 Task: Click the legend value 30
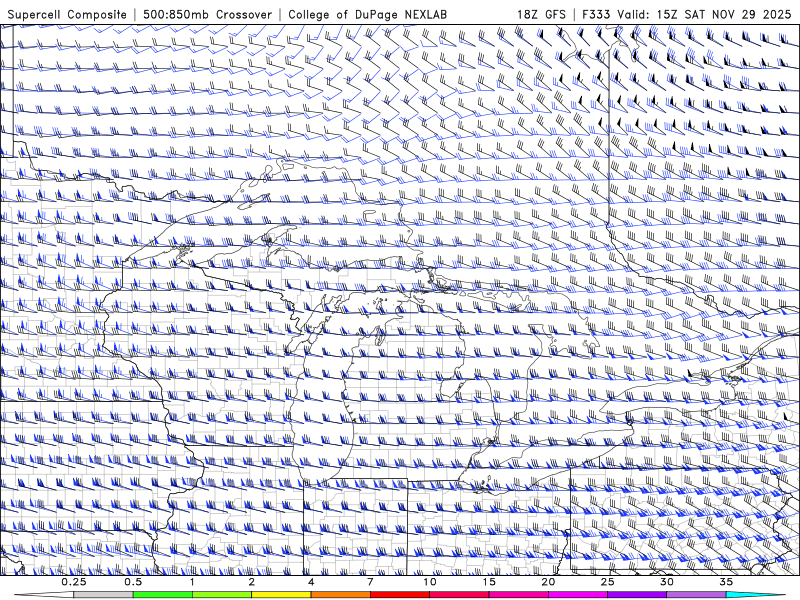pyautogui.click(x=666, y=582)
